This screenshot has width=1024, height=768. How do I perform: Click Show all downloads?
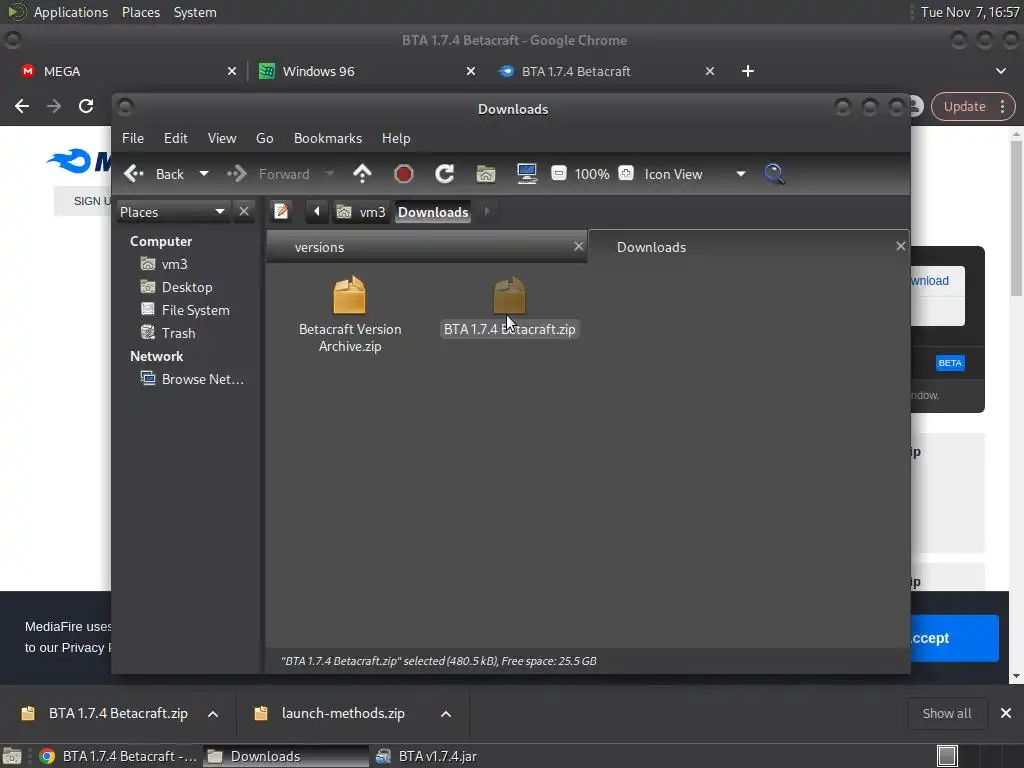click(x=946, y=714)
